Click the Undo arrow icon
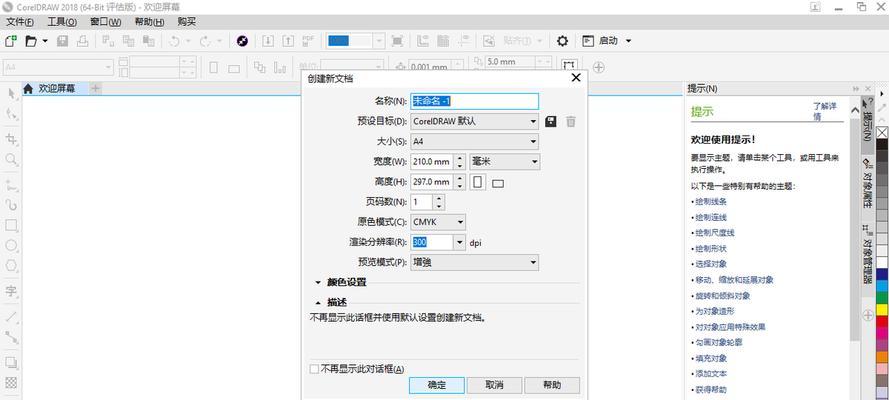This screenshot has width=889, height=400. 175,41
